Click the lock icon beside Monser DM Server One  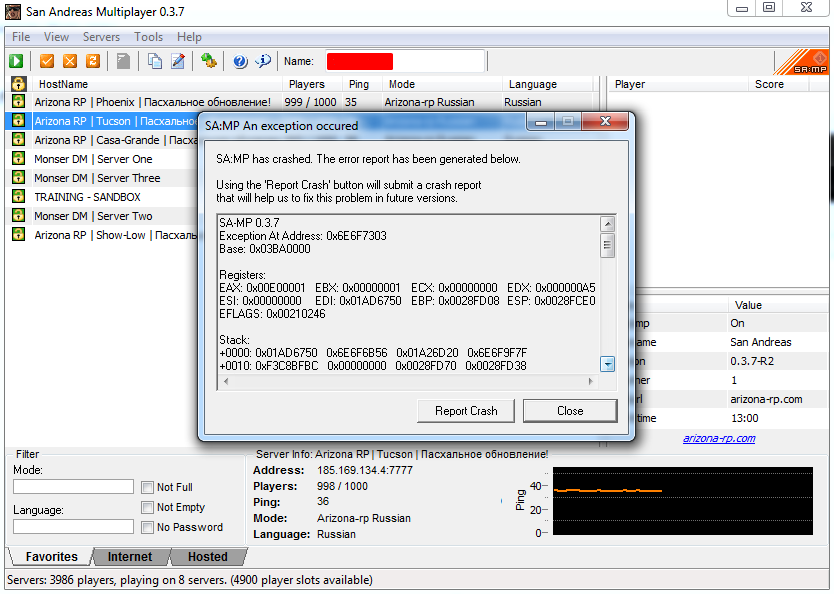point(19,158)
